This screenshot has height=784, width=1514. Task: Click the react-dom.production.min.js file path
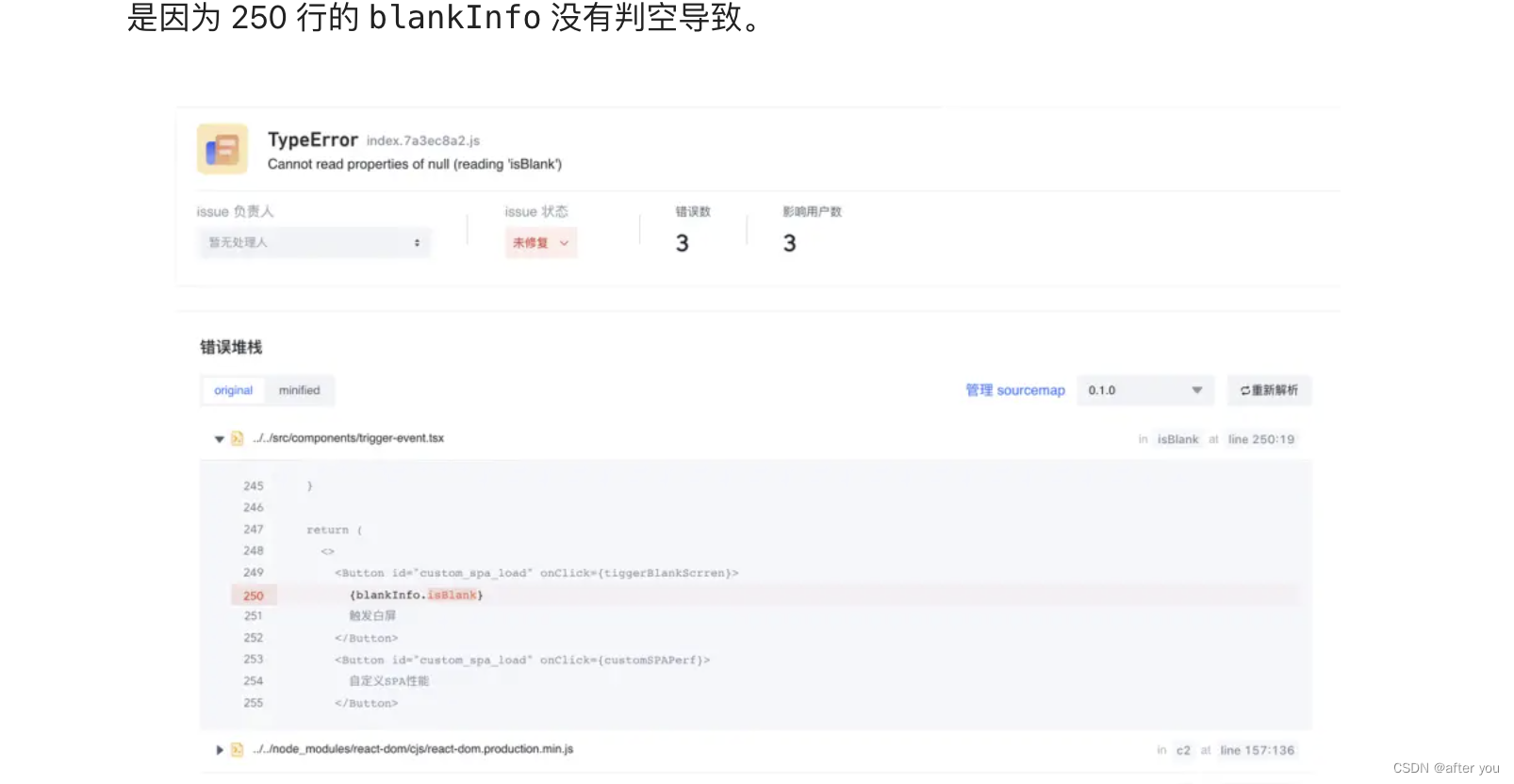point(413,749)
